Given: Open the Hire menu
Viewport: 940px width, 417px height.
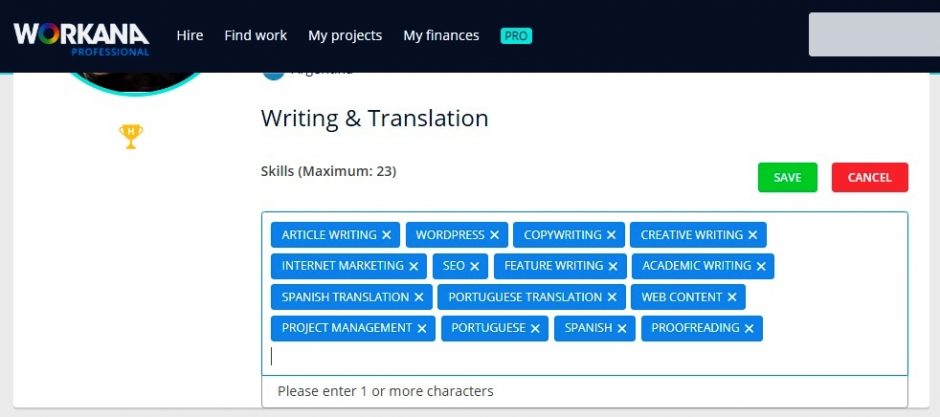Looking at the screenshot, I should point(189,36).
